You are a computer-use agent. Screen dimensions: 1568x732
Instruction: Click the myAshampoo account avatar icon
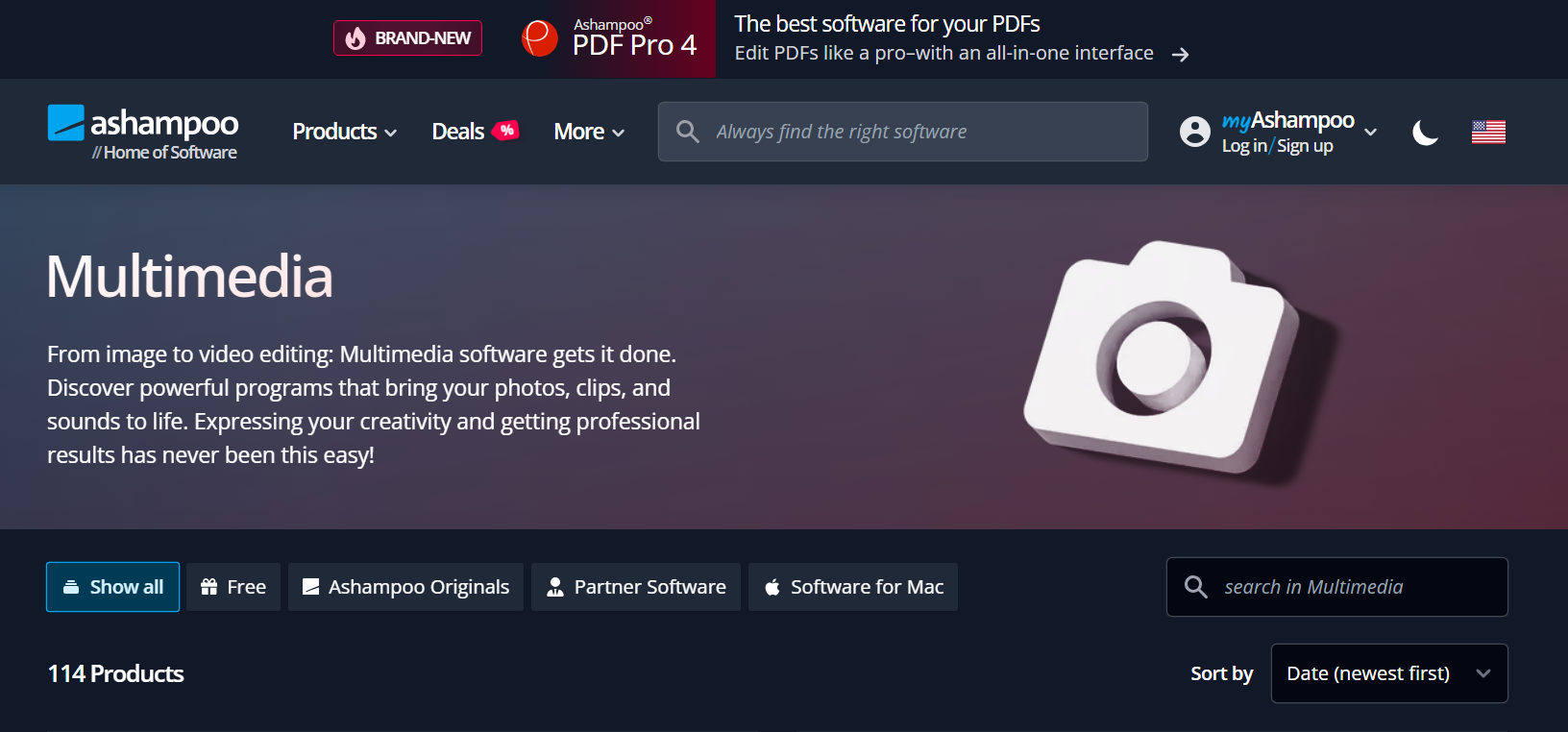[1195, 132]
